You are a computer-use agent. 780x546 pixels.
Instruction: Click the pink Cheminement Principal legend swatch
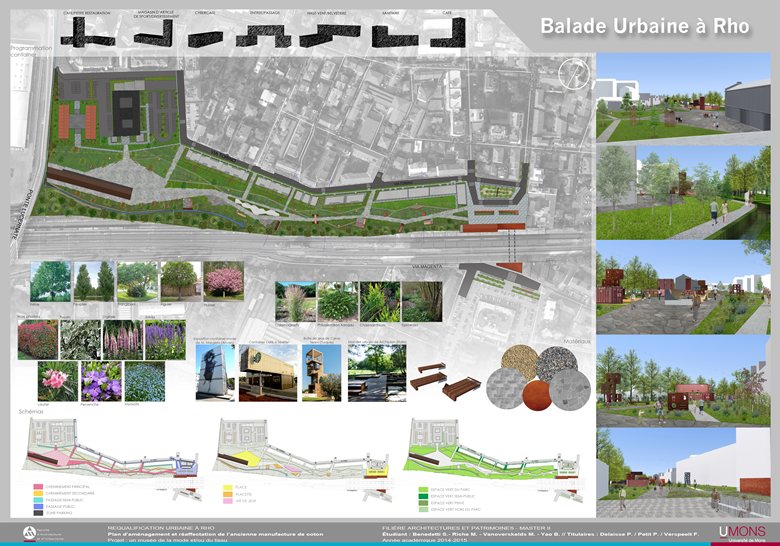[37, 487]
